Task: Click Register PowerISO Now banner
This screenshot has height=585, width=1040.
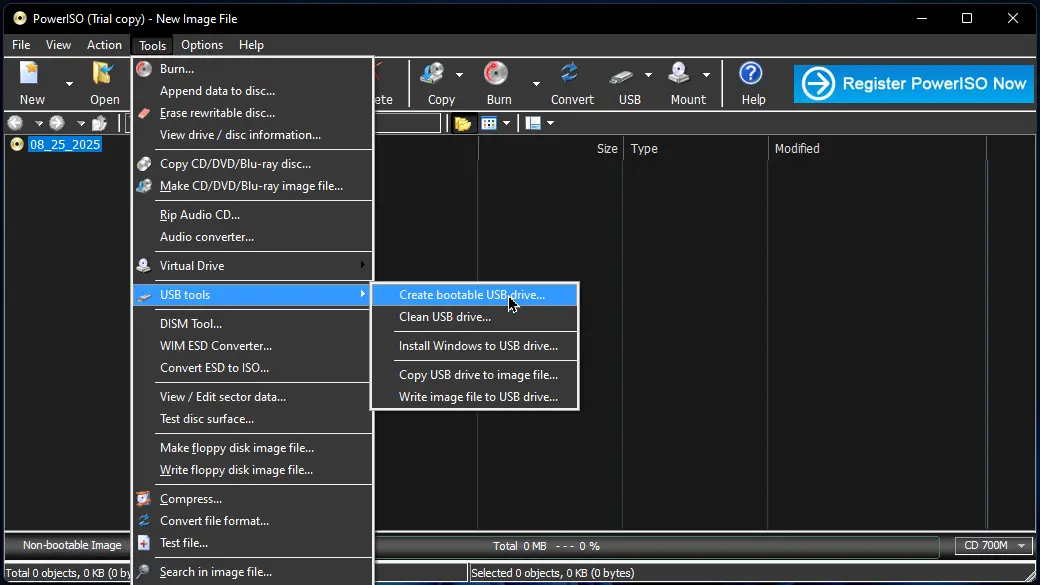Action: click(913, 84)
